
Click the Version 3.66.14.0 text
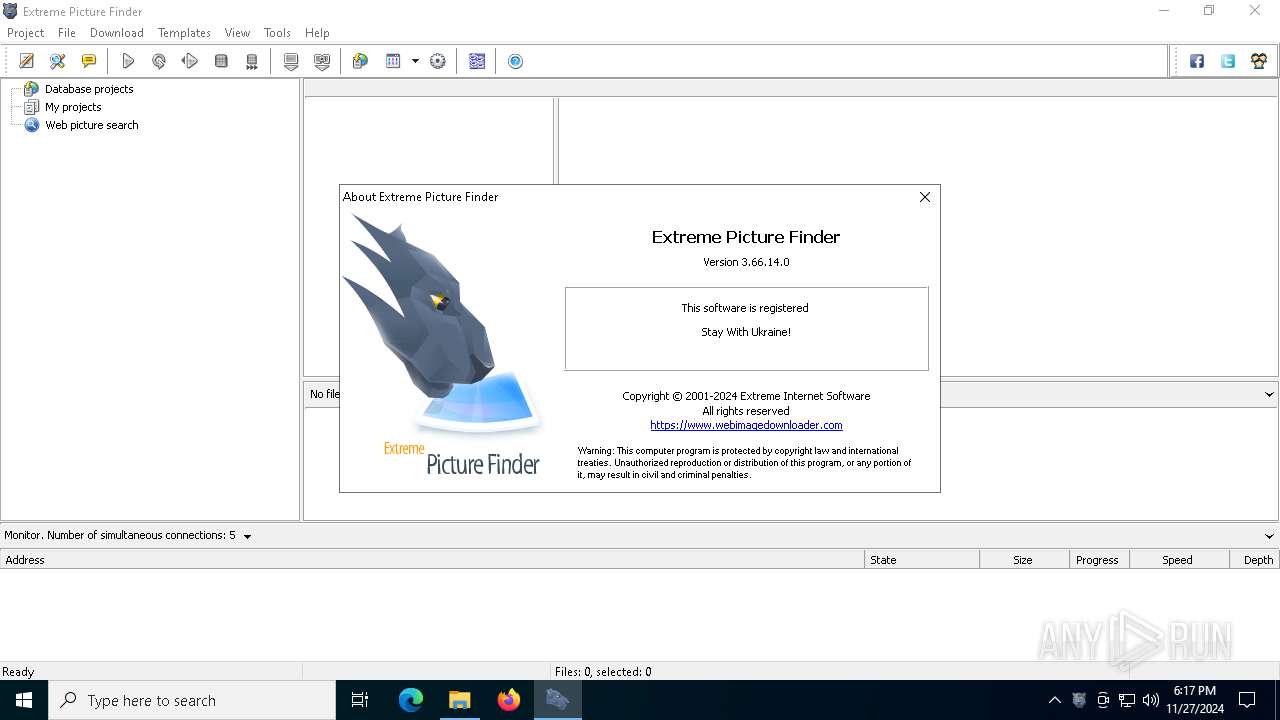[746, 262]
